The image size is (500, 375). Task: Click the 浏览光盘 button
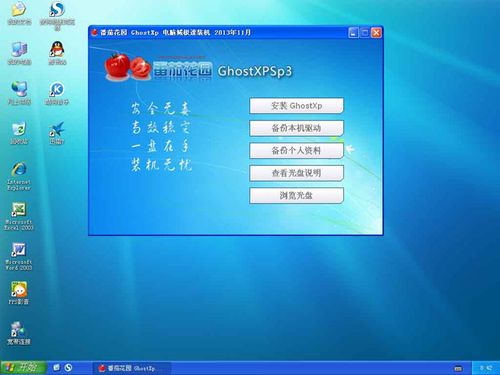coord(296,196)
